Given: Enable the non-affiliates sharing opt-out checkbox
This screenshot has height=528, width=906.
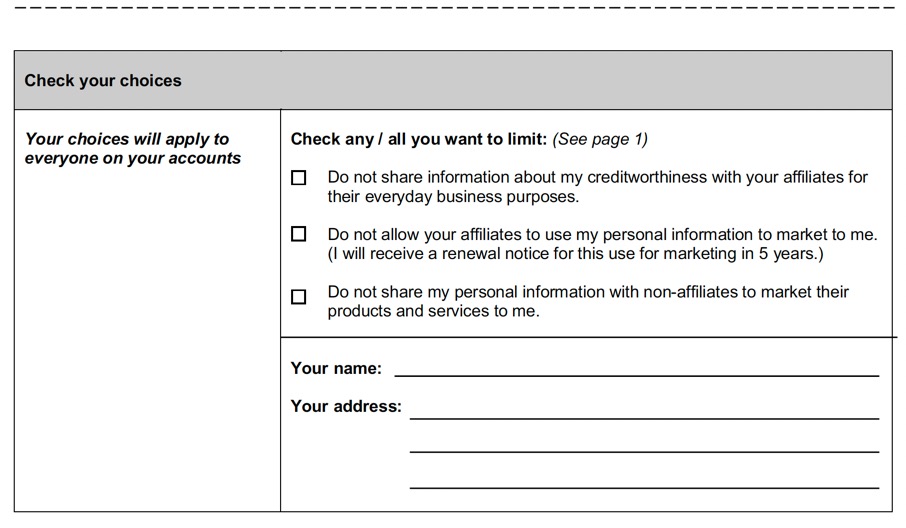Looking at the screenshot, I should click(x=298, y=297).
